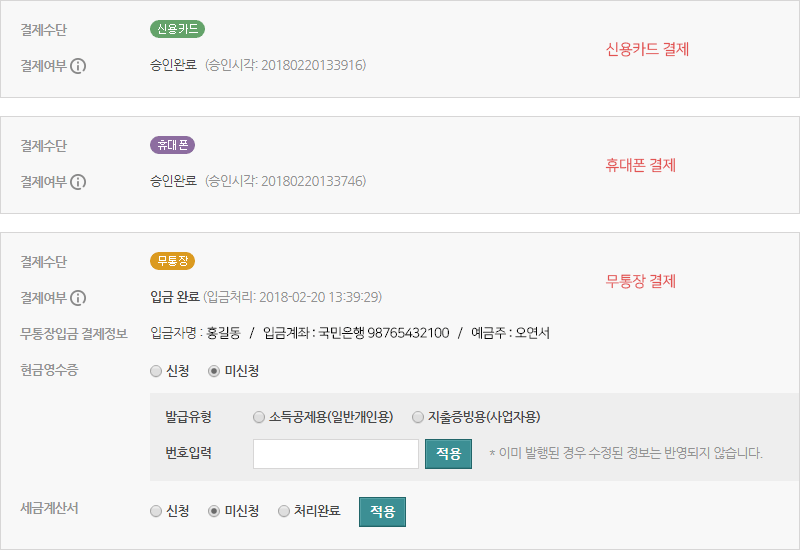The height and width of the screenshot is (550, 800).
Task: Click the orange 무통장 payment badge
Action: [x=172, y=261]
